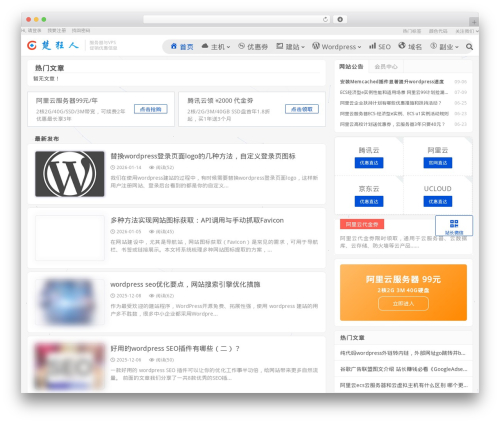Click the search magnifier in the navbar
The height and width of the screenshot is (423, 500).
tap(469, 47)
